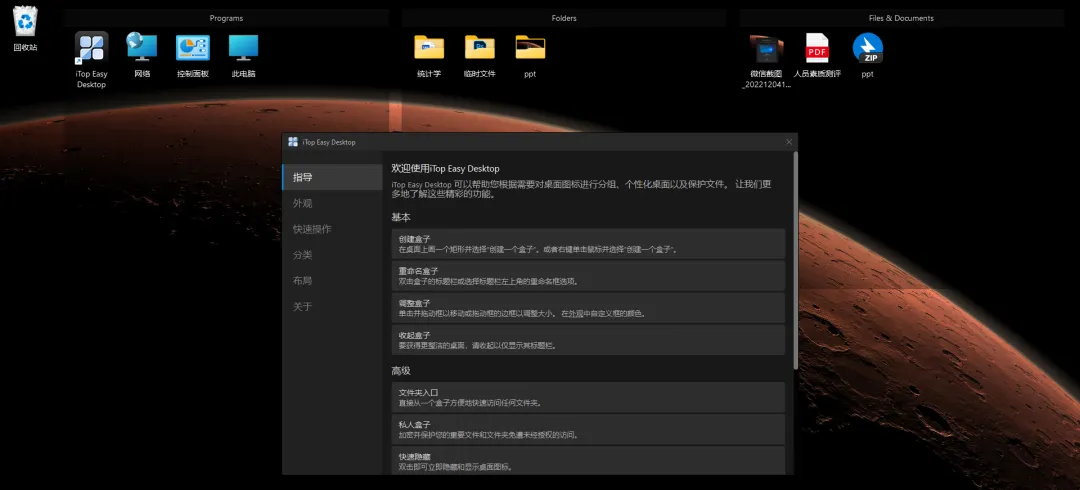Switch to the 分类 category tab
The image size is (1080, 490).
332,255
